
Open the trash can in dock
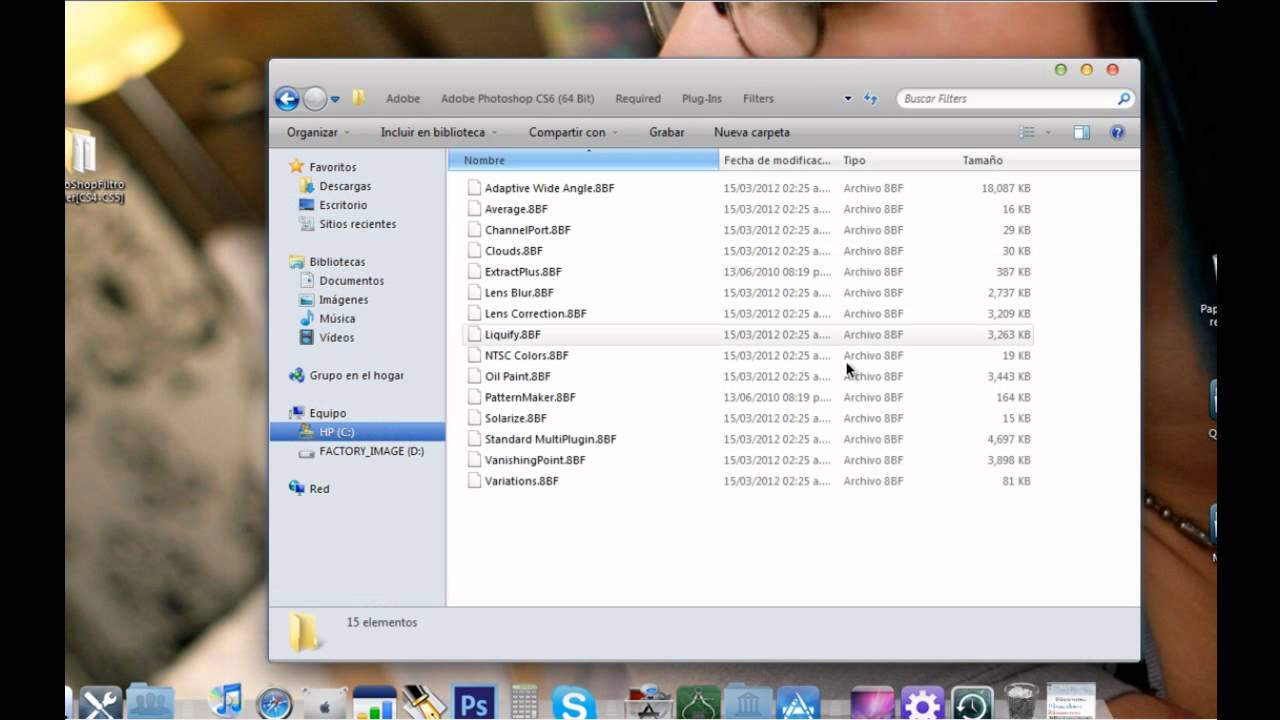click(x=1020, y=701)
